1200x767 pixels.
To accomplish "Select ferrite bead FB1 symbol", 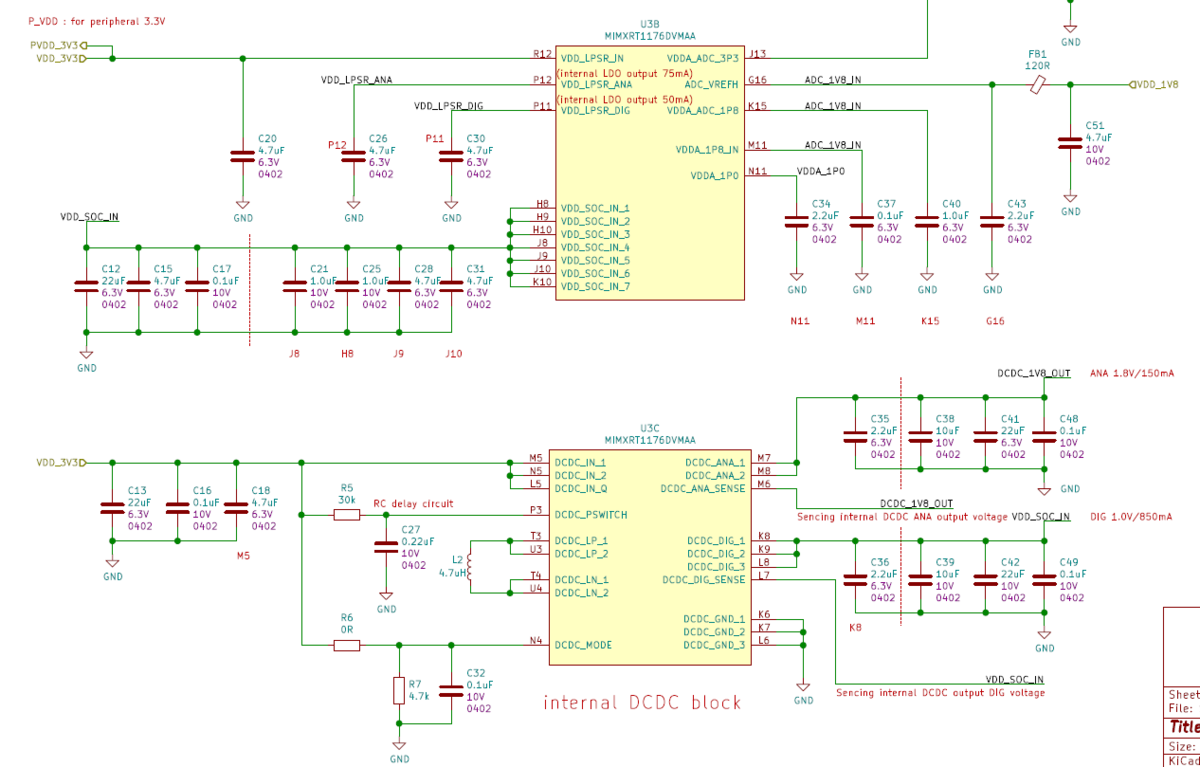I will [x=1038, y=86].
